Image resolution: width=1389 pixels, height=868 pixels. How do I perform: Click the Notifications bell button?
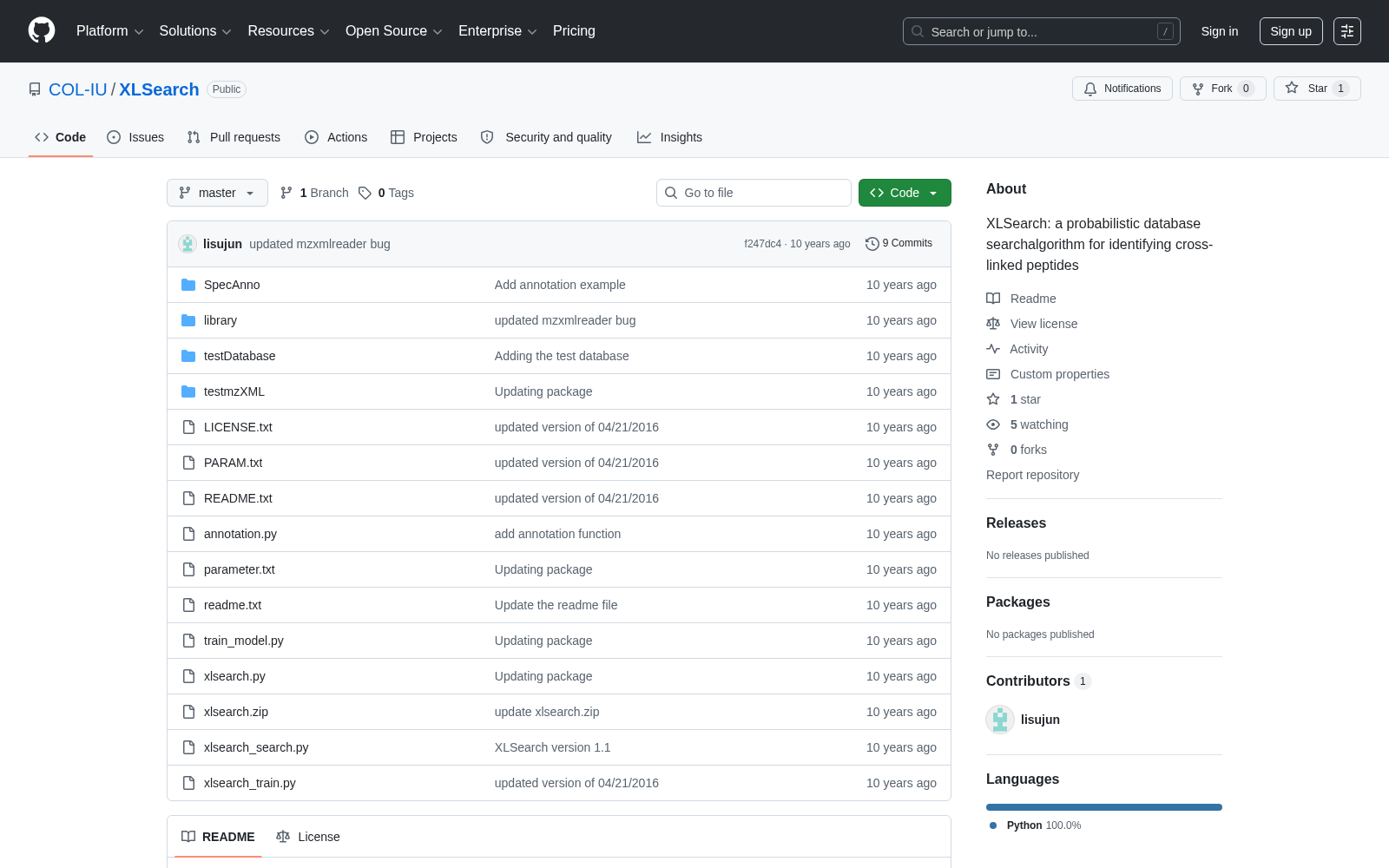tap(1122, 89)
